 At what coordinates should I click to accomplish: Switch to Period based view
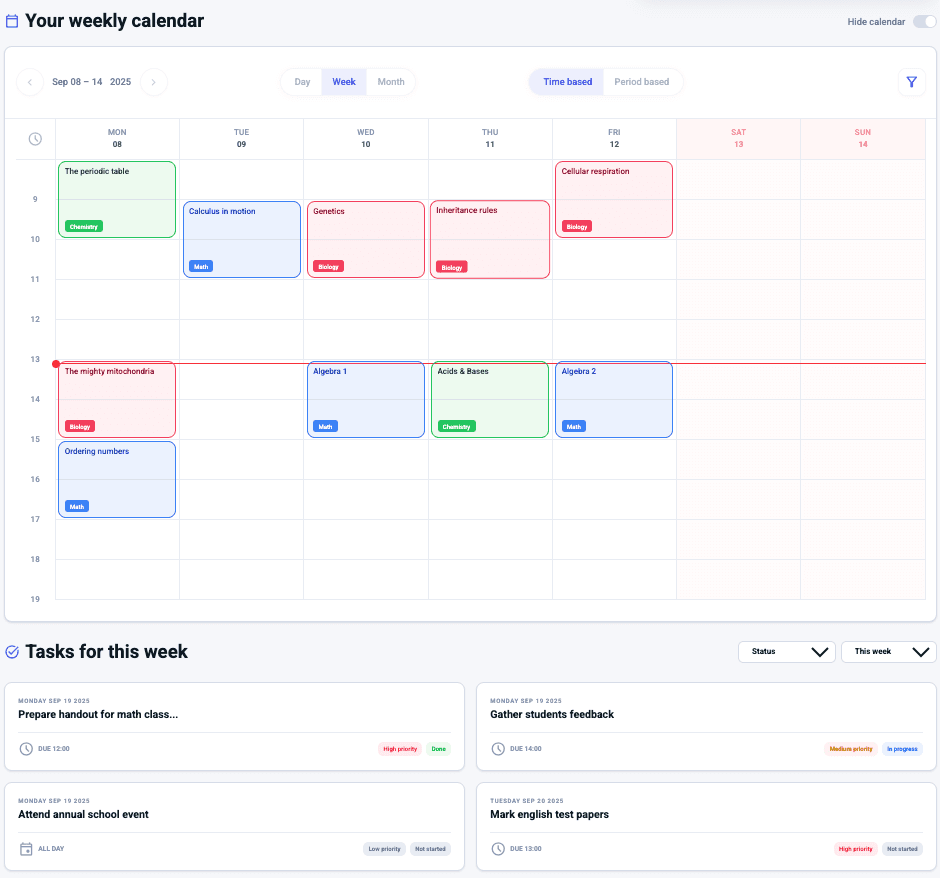pos(641,82)
